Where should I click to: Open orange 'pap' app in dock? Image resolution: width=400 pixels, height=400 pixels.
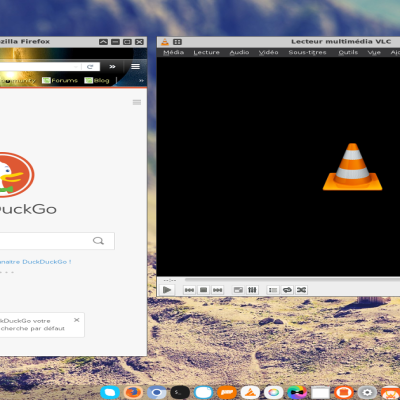coord(227,392)
